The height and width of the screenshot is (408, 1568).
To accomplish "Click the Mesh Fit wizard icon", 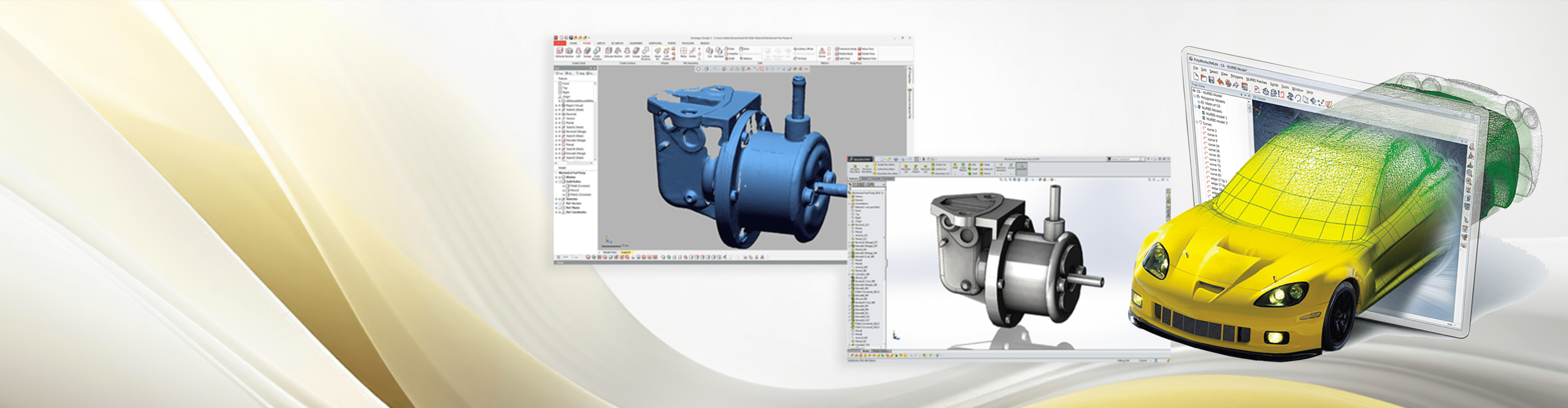I will click(x=657, y=52).
